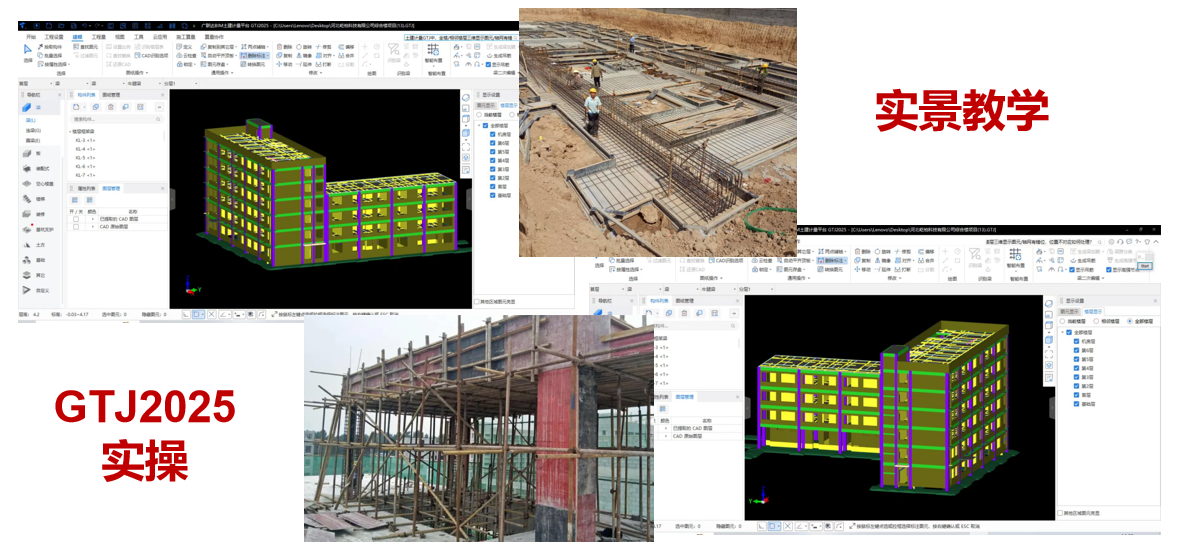Click 旋转 tool in upper-left window ribbon
The width and height of the screenshot is (1186, 554).
point(304,47)
